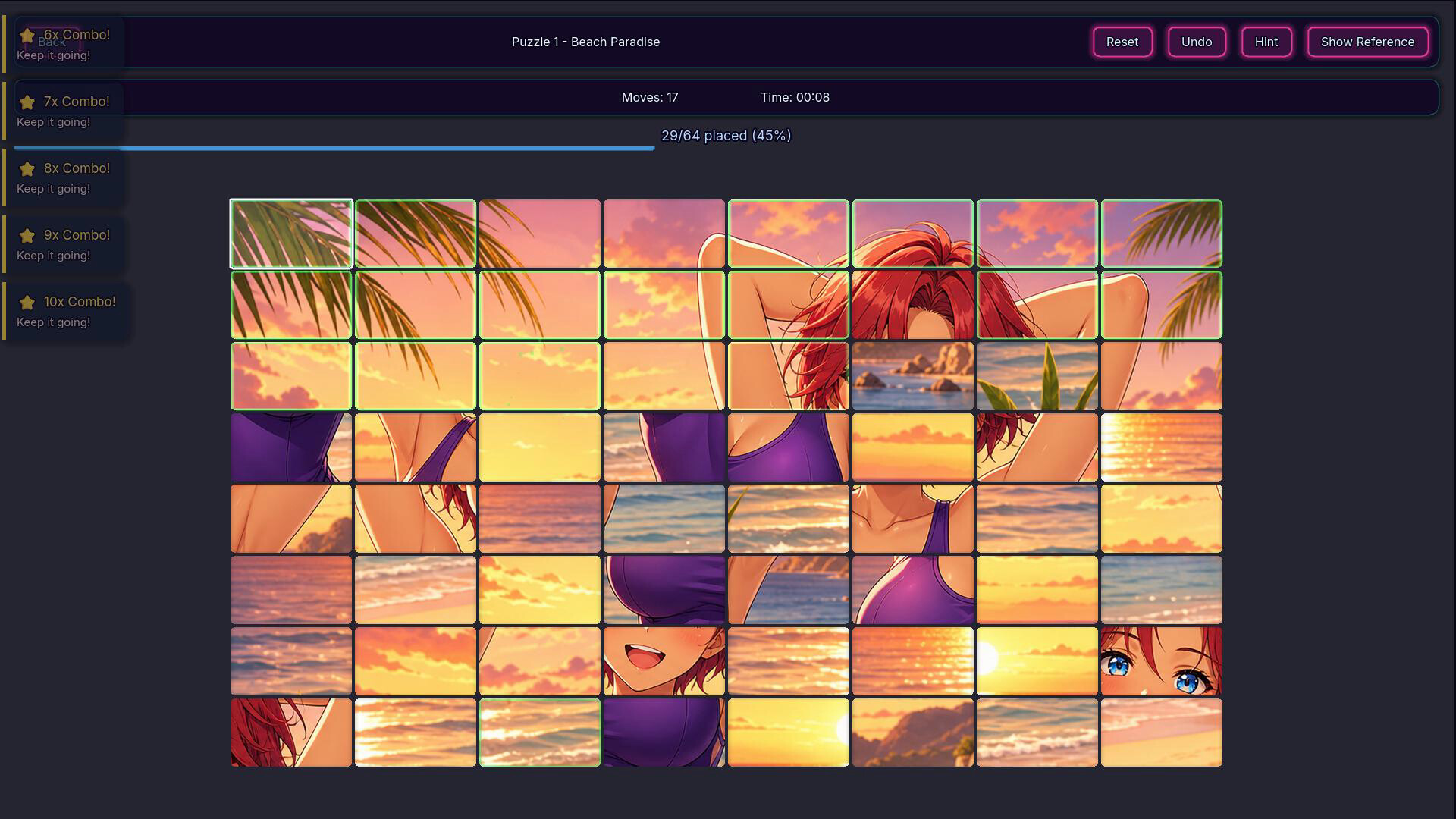The image size is (1456, 819).
Task: Click the blue puzzle progress bar
Action: (334, 148)
